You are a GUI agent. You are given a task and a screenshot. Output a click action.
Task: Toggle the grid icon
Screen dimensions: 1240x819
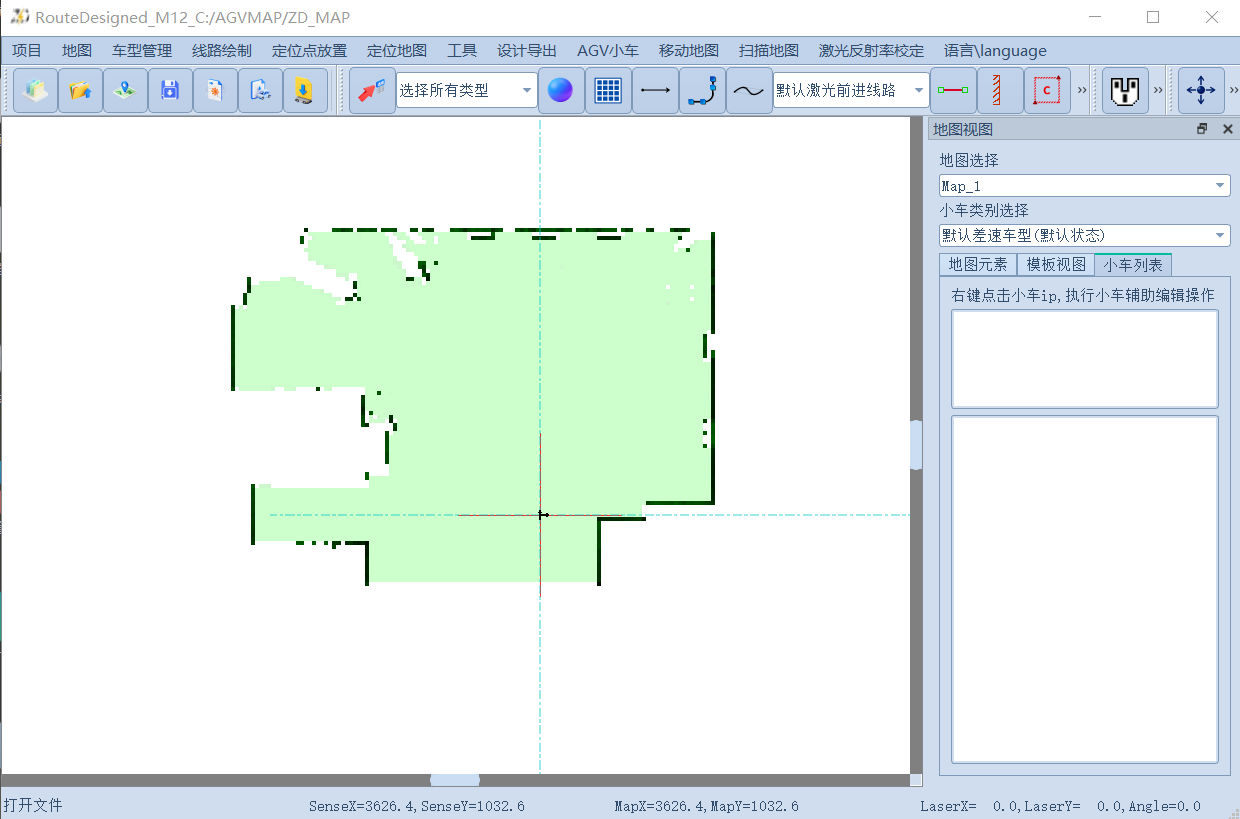click(x=608, y=91)
